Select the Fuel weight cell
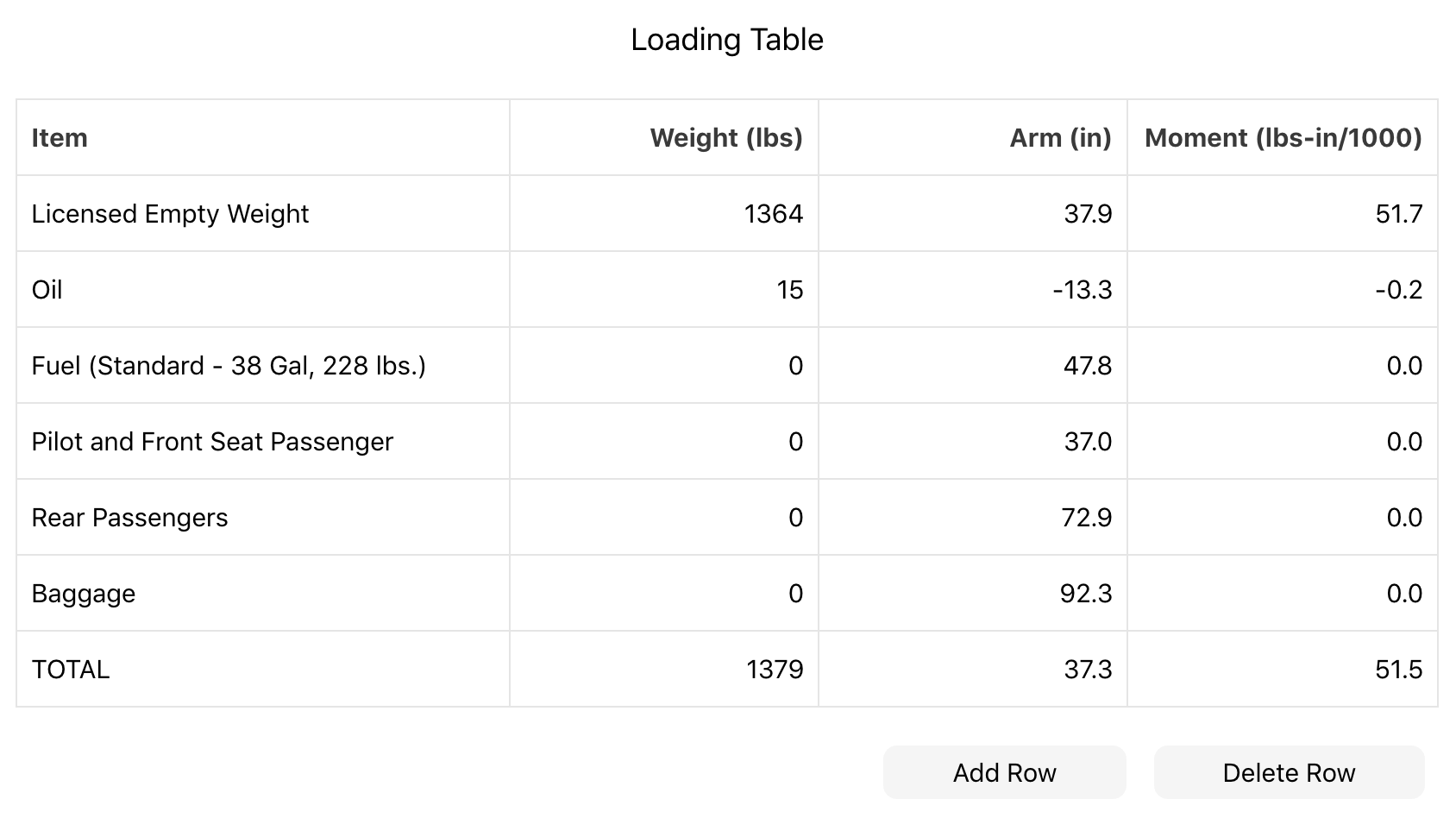Viewport: 1456px width, 837px height. (x=664, y=366)
